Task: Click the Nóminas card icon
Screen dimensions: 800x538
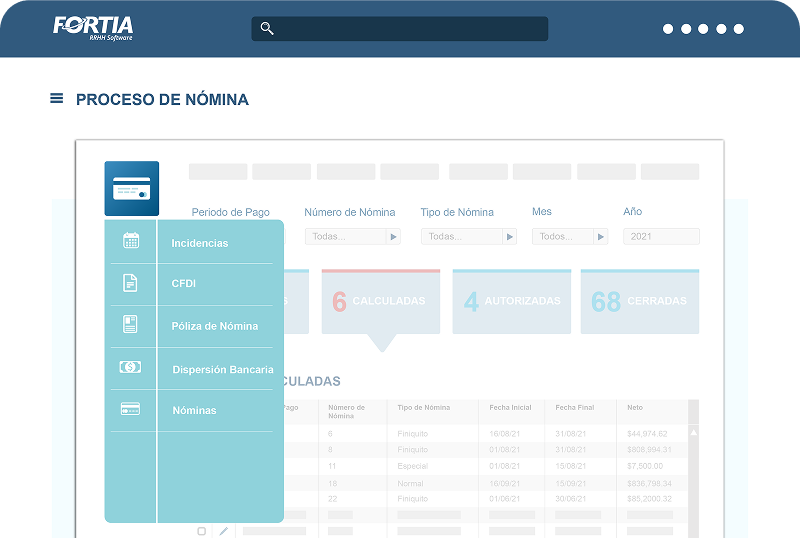Action: coord(131,409)
